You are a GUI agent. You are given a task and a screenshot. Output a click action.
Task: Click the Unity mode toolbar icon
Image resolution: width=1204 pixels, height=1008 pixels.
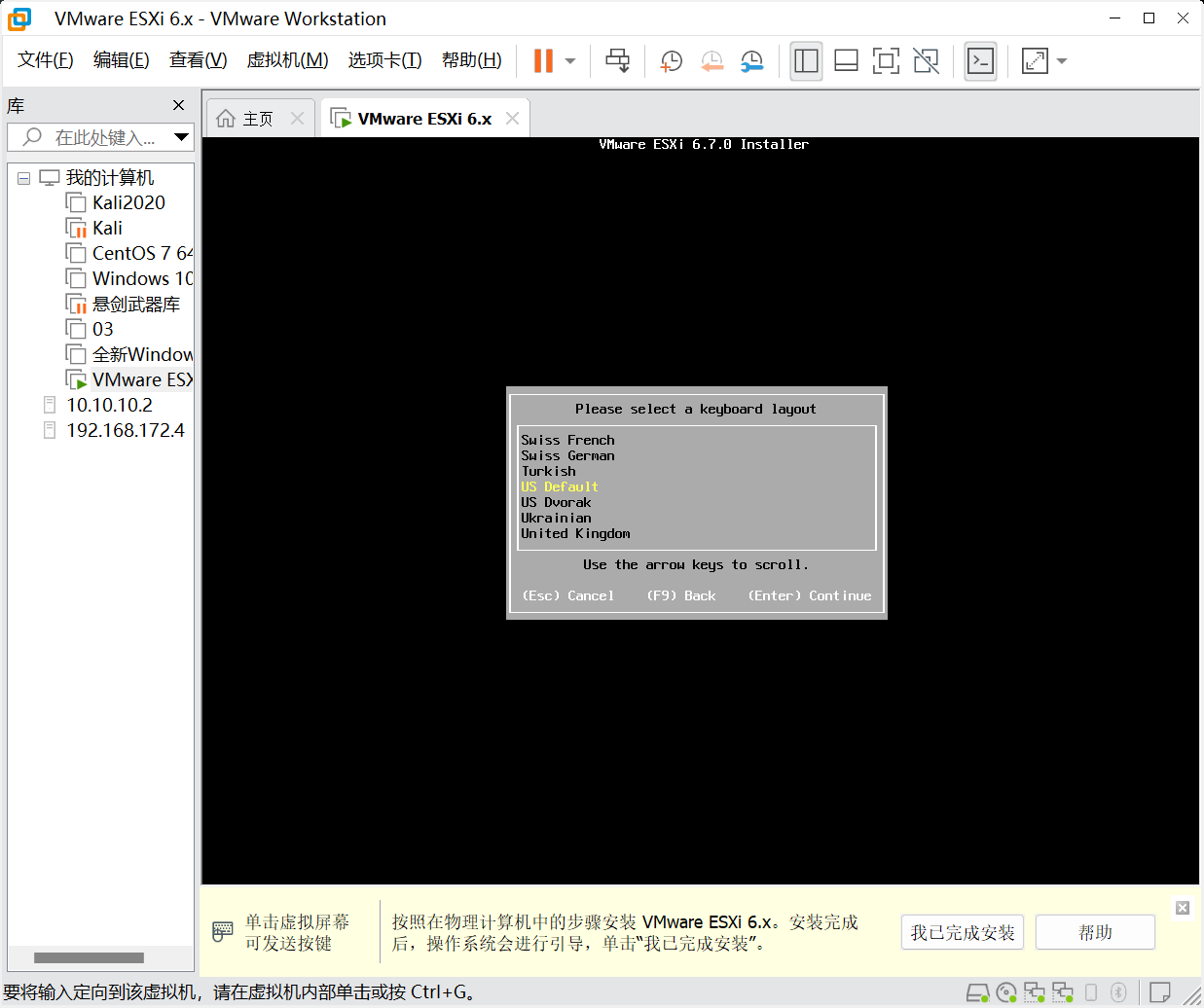click(x=927, y=61)
